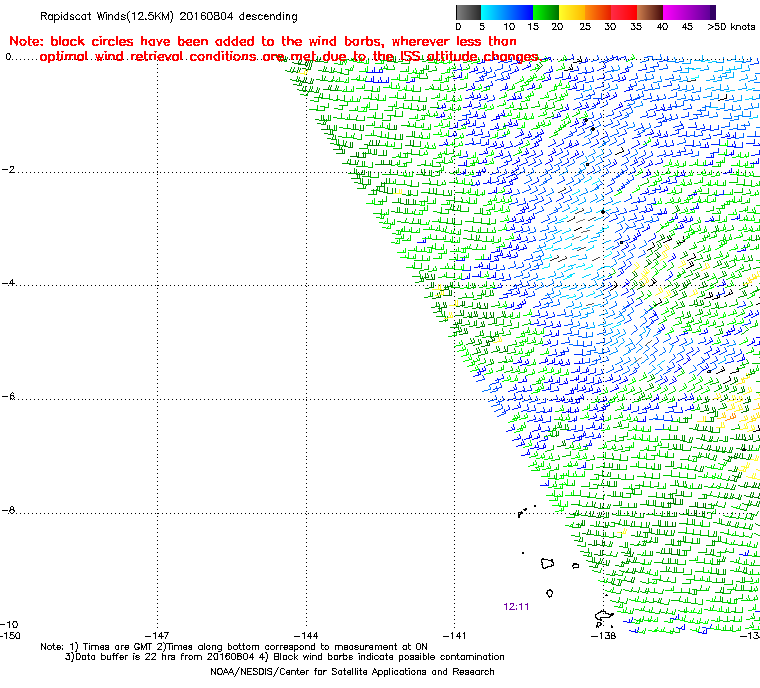Click the title 'Rapidscat Winds(12.5KM) 20160804 descending'
The height and width of the screenshot is (688, 760).
pyautogui.click(x=169, y=16)
